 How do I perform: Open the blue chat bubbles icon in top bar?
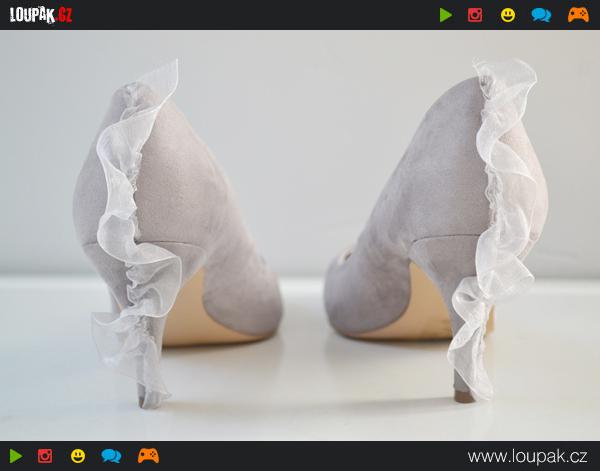coord(541,15)
